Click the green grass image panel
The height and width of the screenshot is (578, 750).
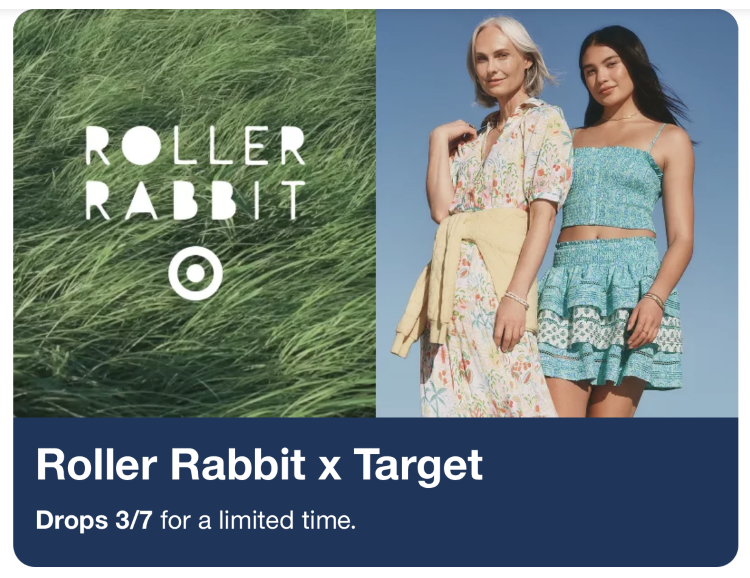tap(195, 213)
